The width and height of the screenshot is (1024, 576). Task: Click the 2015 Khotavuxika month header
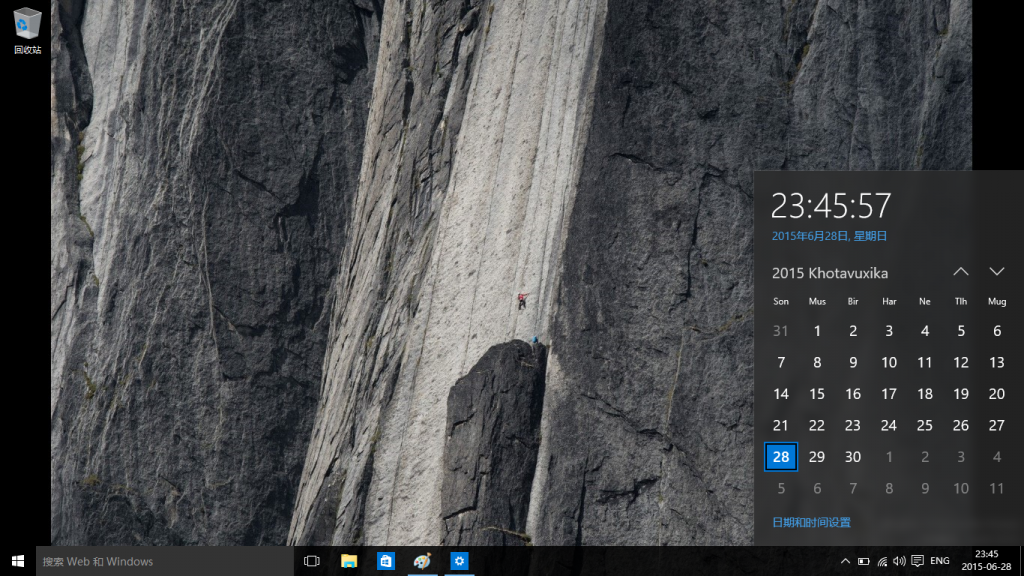pos(830,273)
